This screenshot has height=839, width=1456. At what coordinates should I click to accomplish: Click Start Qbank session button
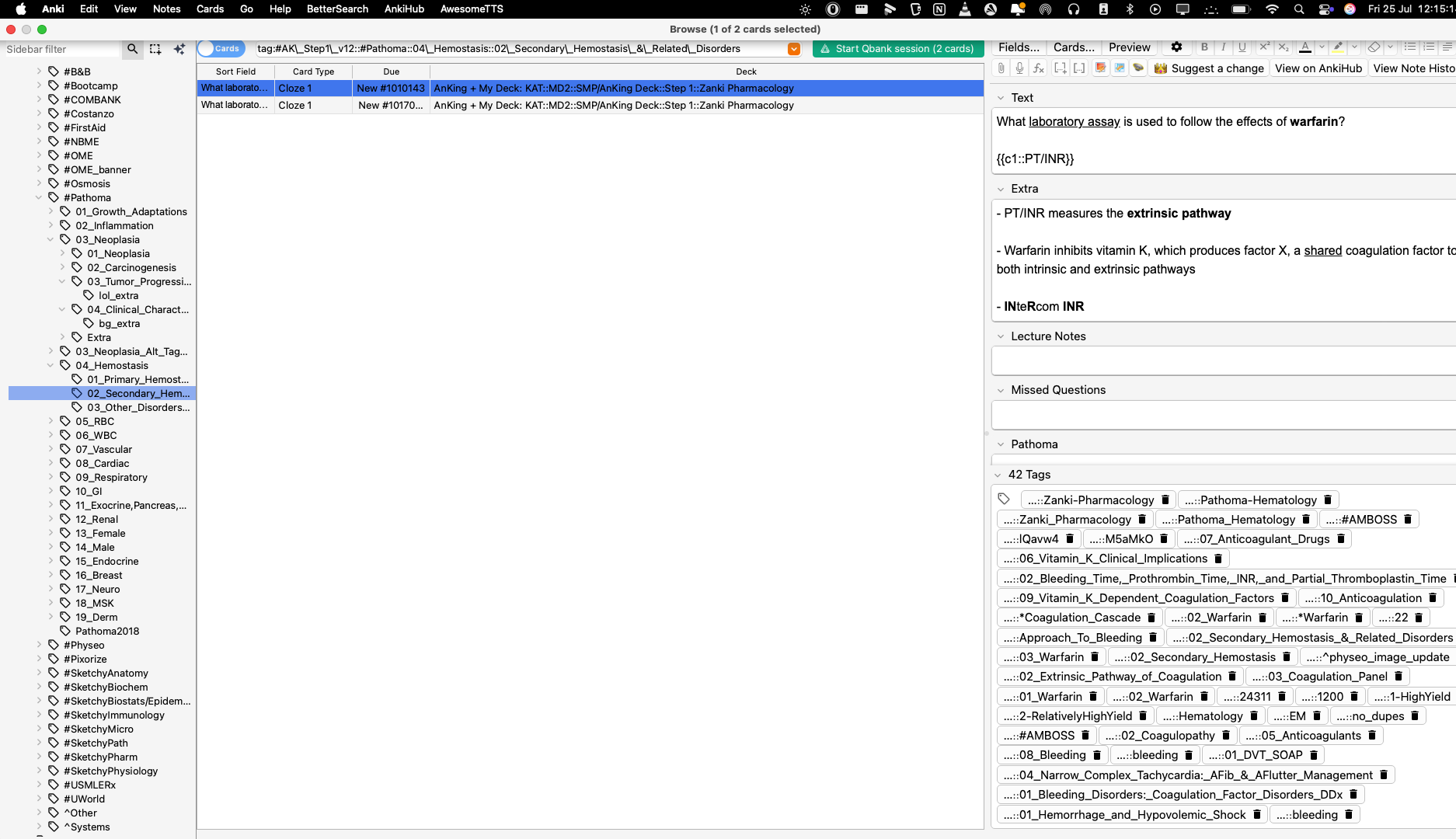[897, 49]
